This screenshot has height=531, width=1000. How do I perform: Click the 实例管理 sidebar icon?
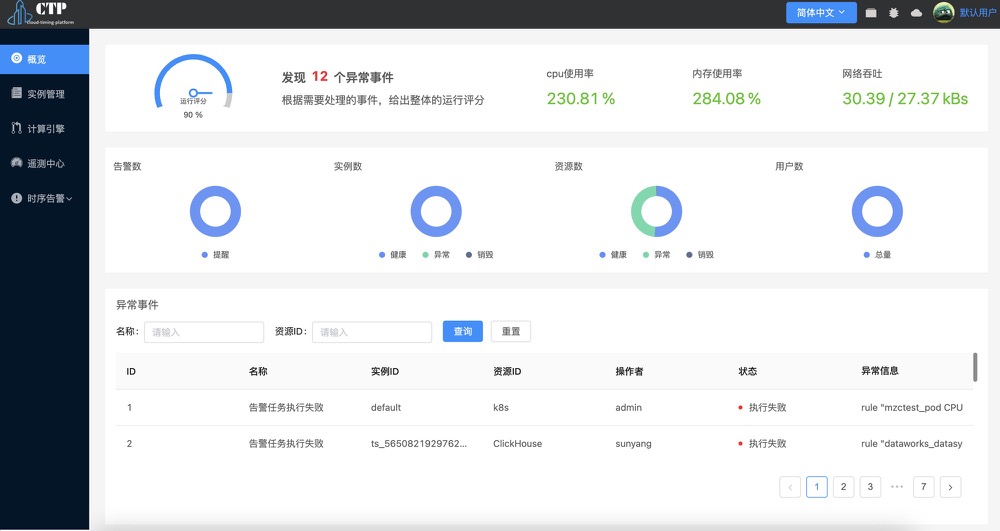click(17, 93)
